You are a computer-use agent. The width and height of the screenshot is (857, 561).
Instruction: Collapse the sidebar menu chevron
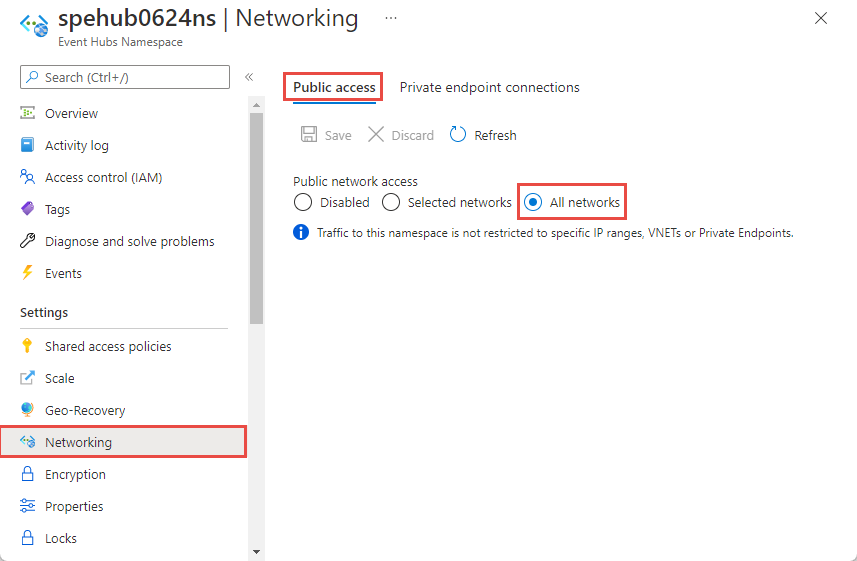point(249,77)
